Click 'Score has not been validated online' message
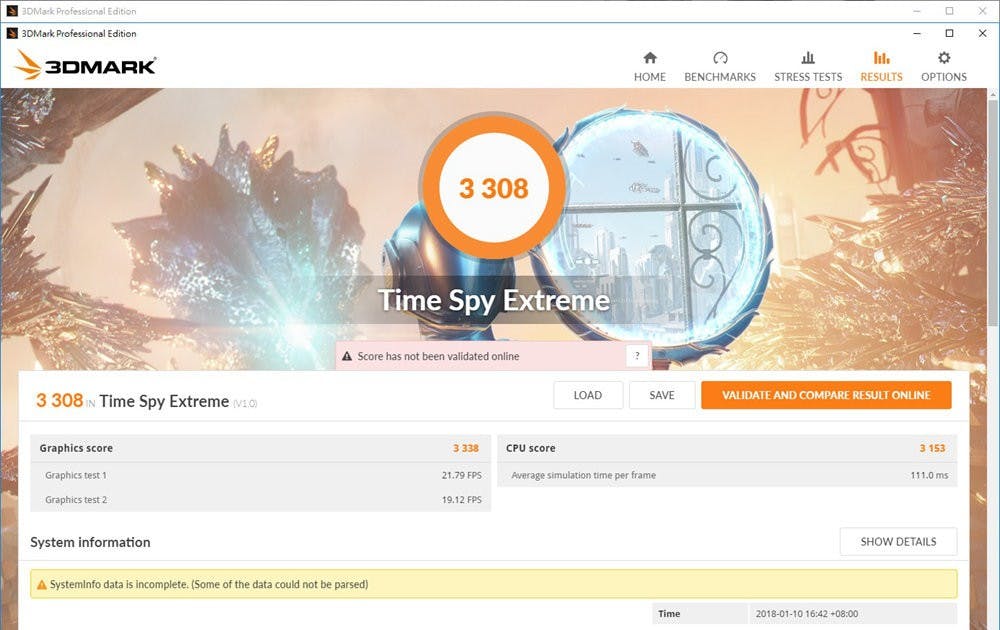Viewport: 1000px width, 630px height. 438,356
